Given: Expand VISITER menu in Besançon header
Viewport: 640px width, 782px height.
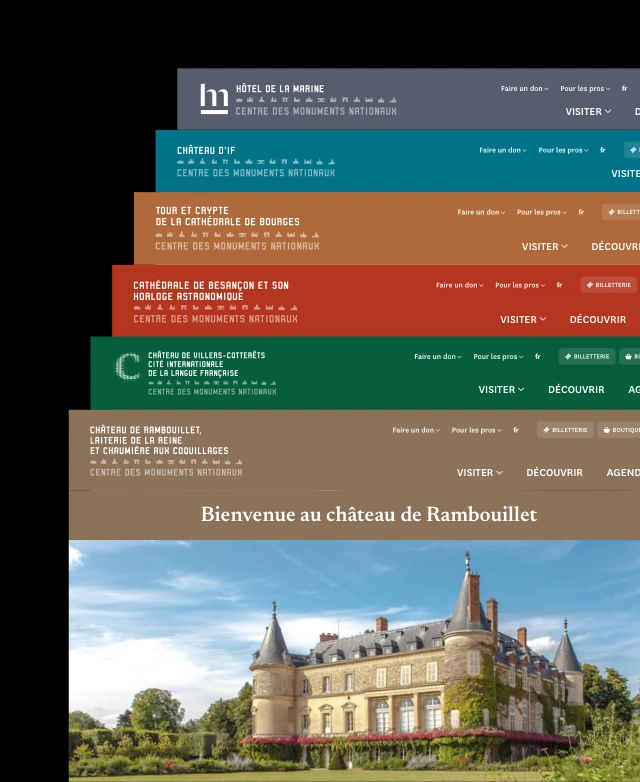Looking at the screenshot, I should (x=523, y=320).
